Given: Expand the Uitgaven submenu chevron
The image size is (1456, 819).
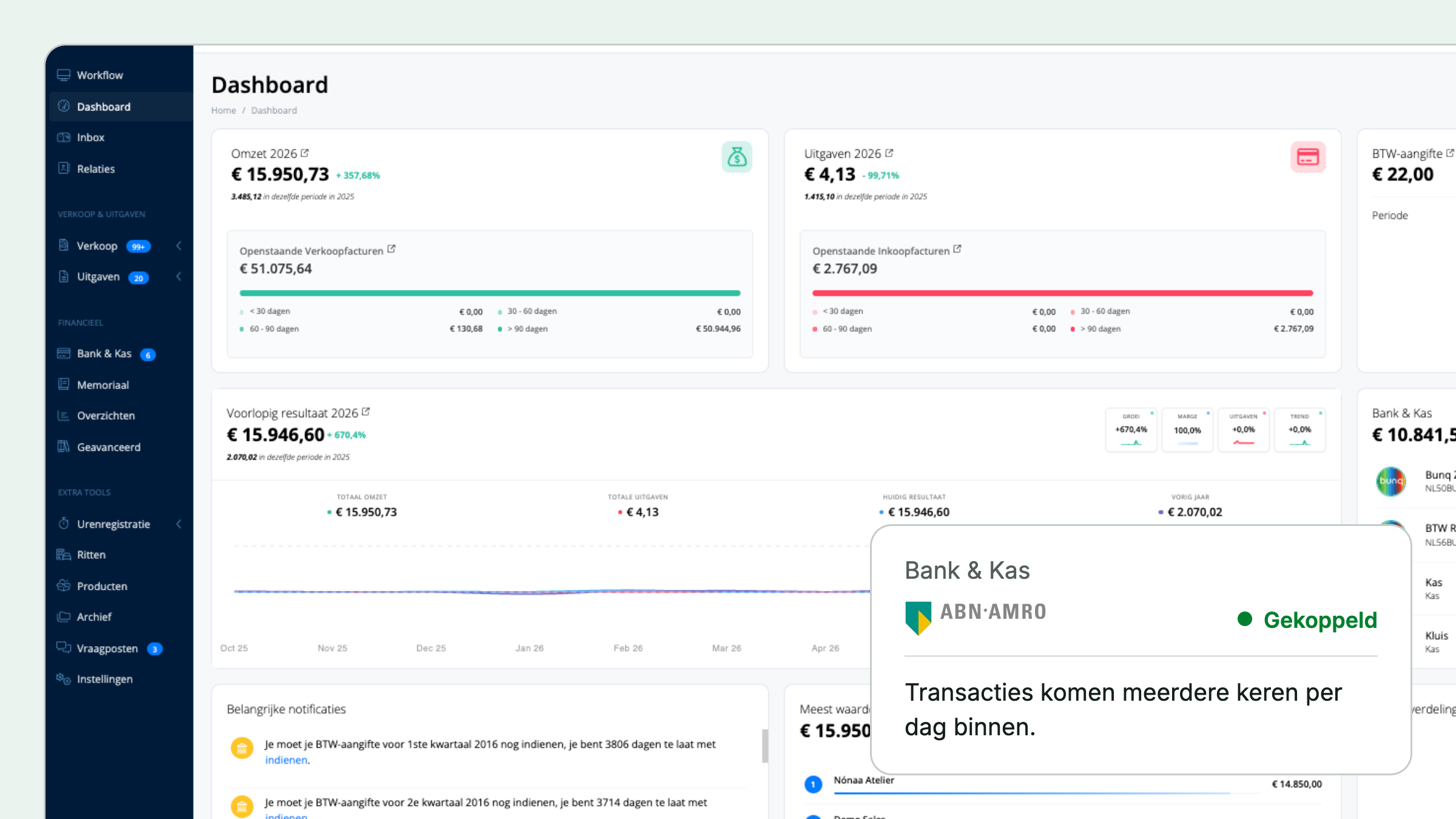Looking at the screenshot, I should pyautogui.click(x=179, y=277).
